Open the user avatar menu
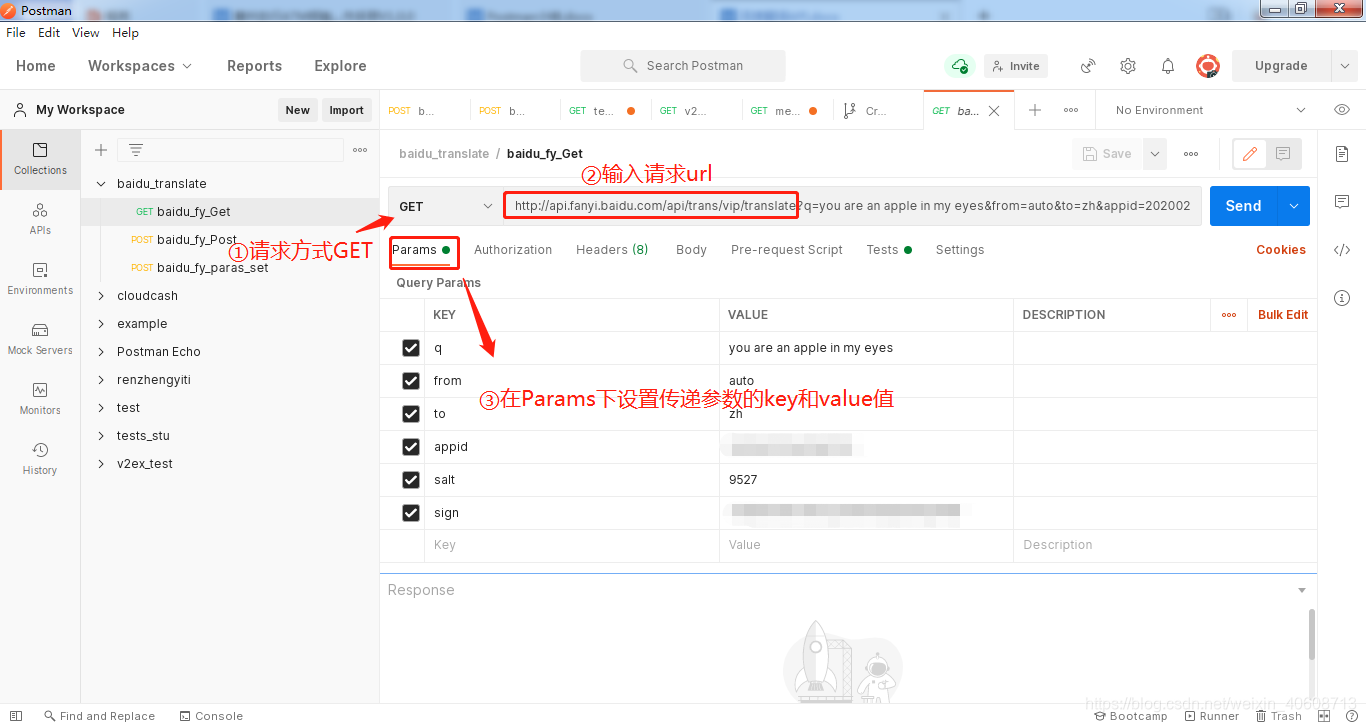Screen dimensions: 1366x722 (x=1208, y=66)
